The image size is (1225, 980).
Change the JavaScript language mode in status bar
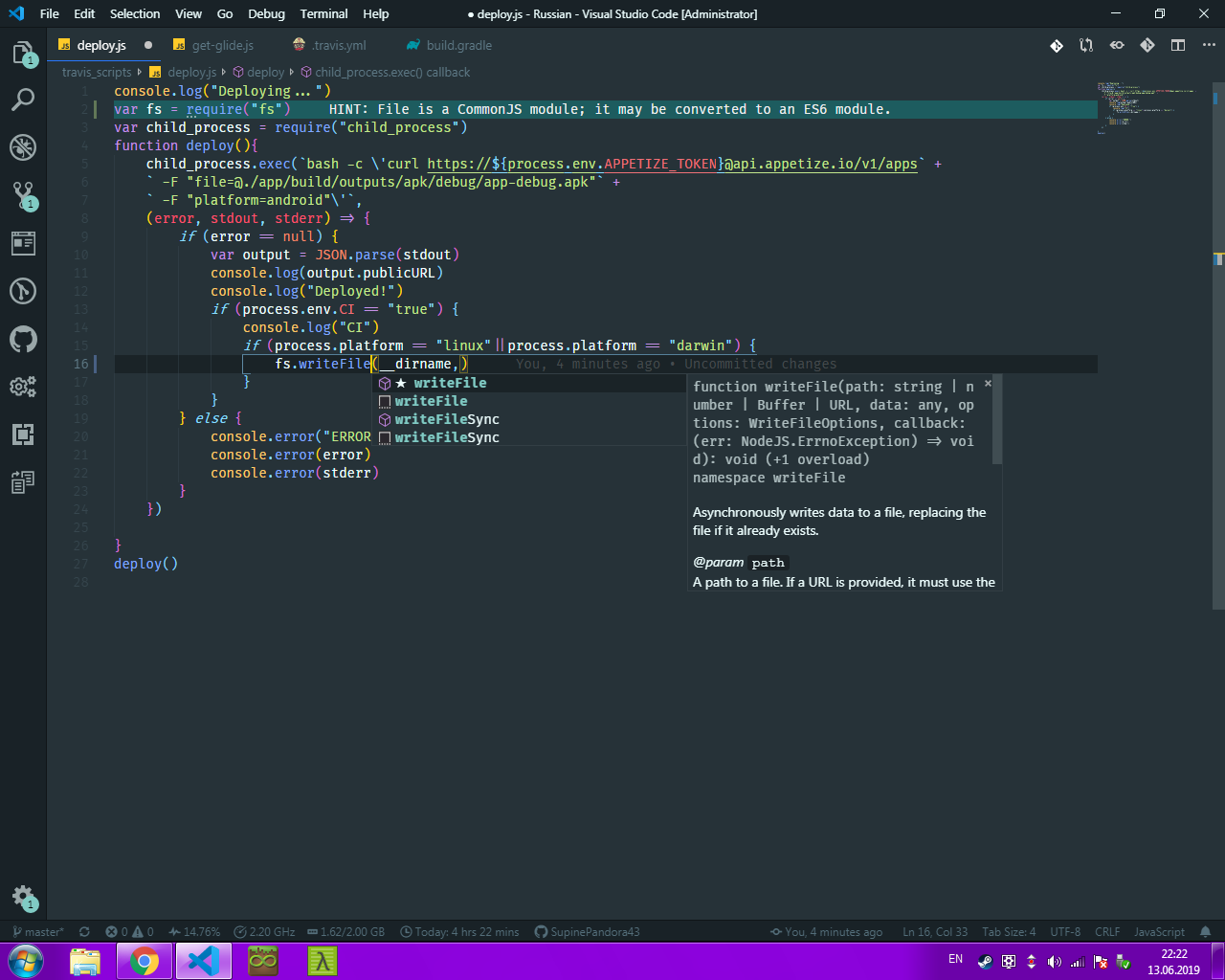click(x=1158, y=931)
